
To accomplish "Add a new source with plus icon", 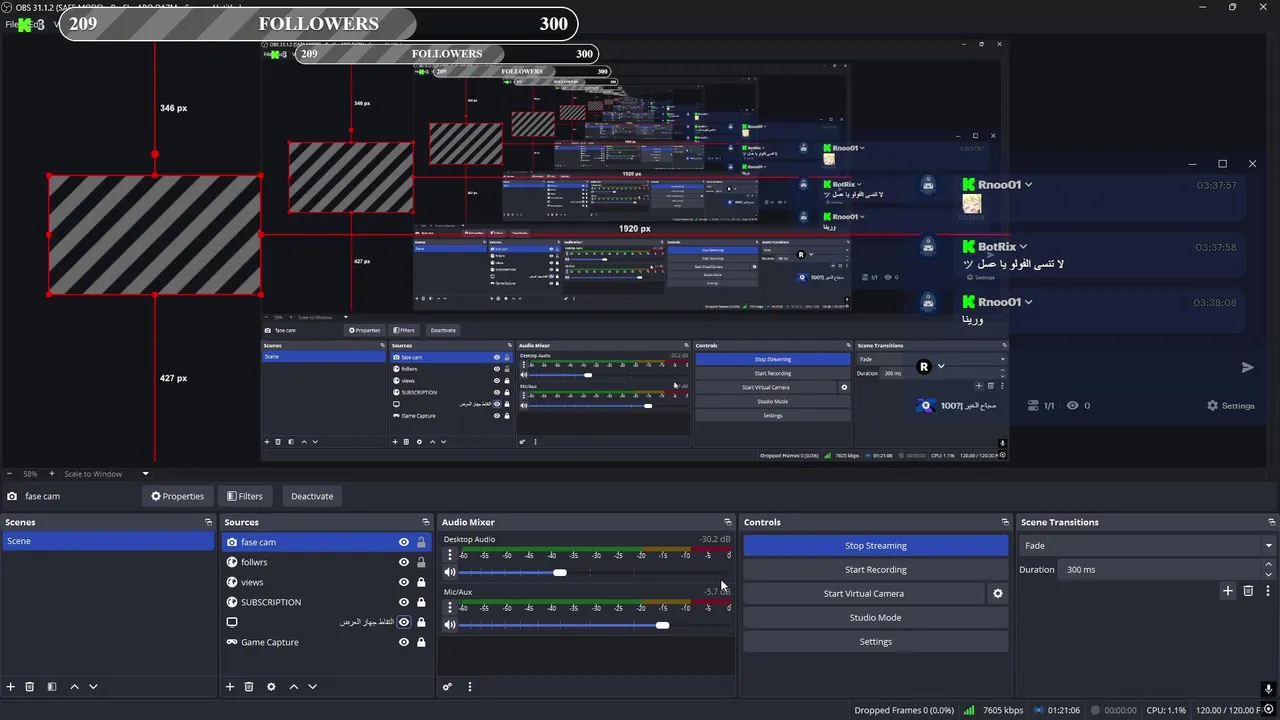I will (230, 687).
